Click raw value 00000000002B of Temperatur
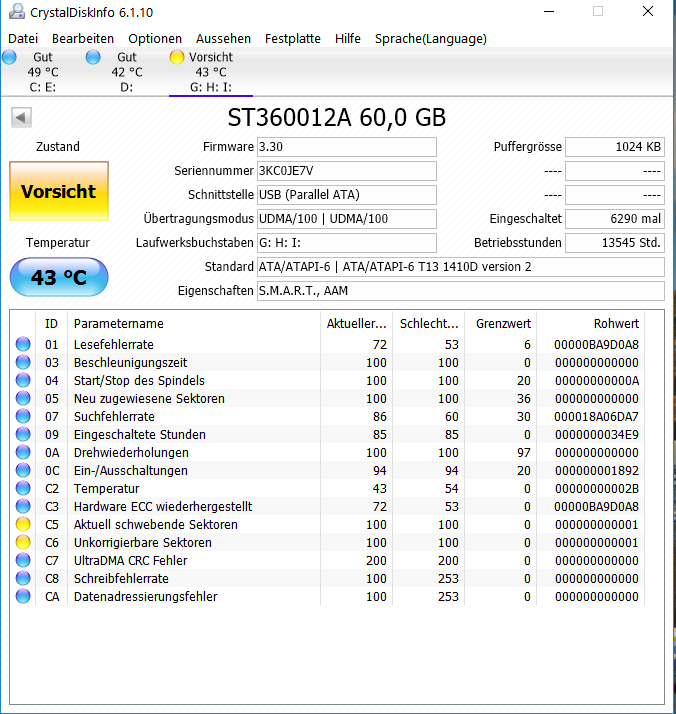Viewport: 676px width, 714px height. [x=597, y=489]
